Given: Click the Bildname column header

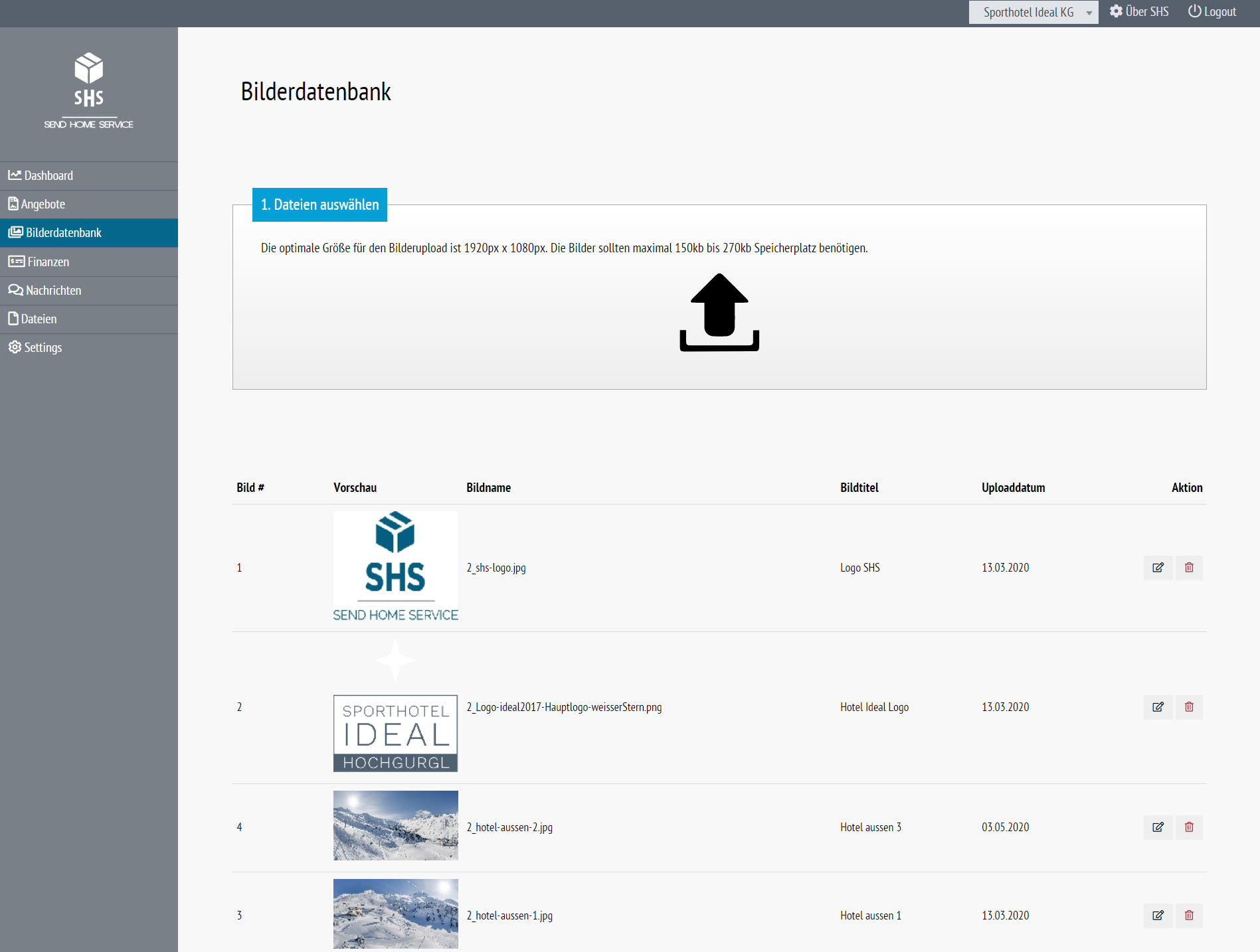Looking at the screenshot, I should [x=488, y=487].
